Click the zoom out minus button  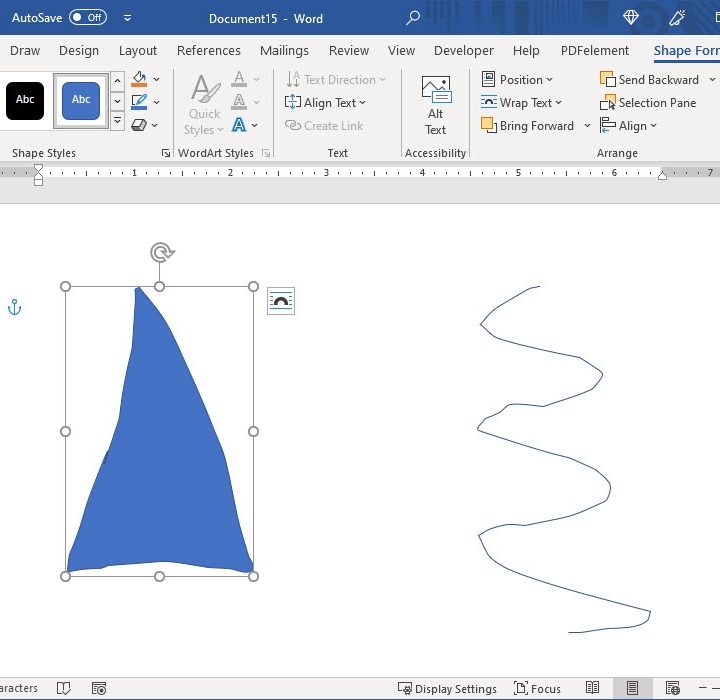click(x=702, y=688)
